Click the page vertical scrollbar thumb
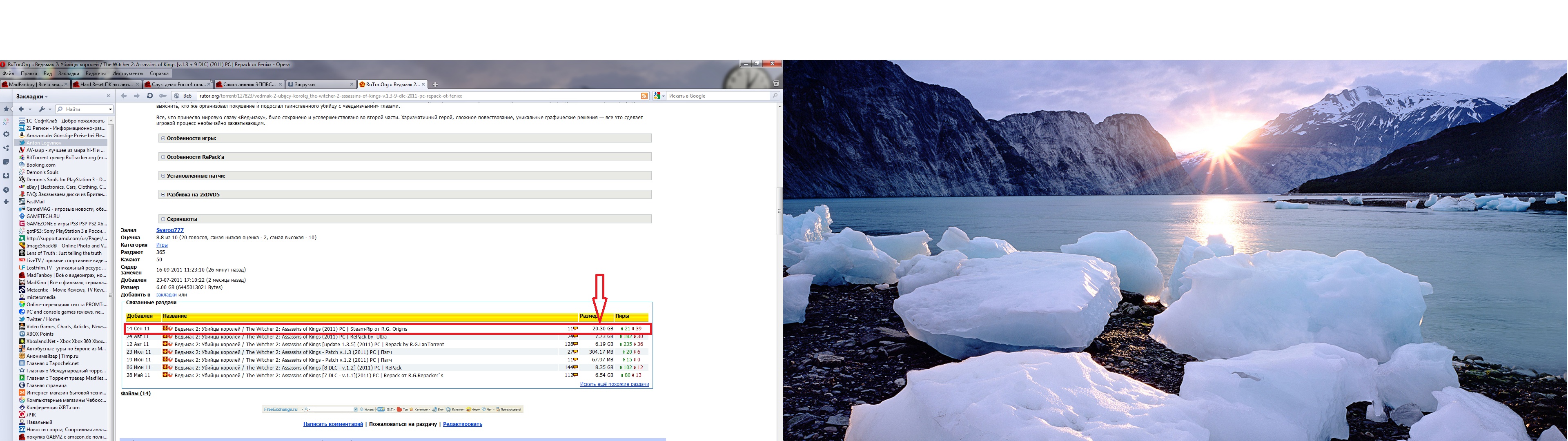The height and width of the screenshot is (441, 1568). tap(779, 211)
